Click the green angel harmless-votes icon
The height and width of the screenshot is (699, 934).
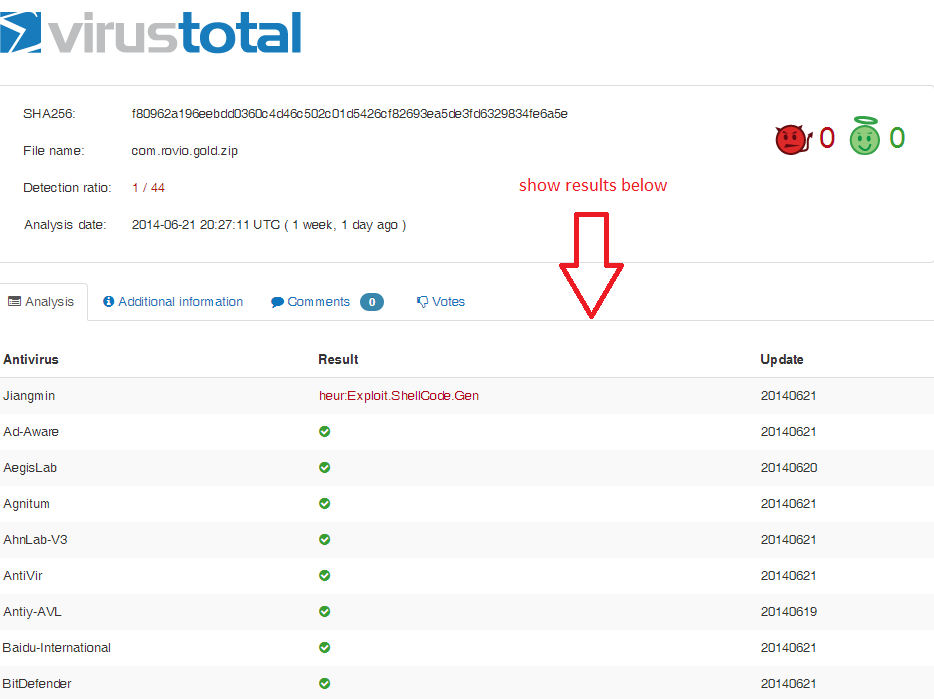[866, 136]
